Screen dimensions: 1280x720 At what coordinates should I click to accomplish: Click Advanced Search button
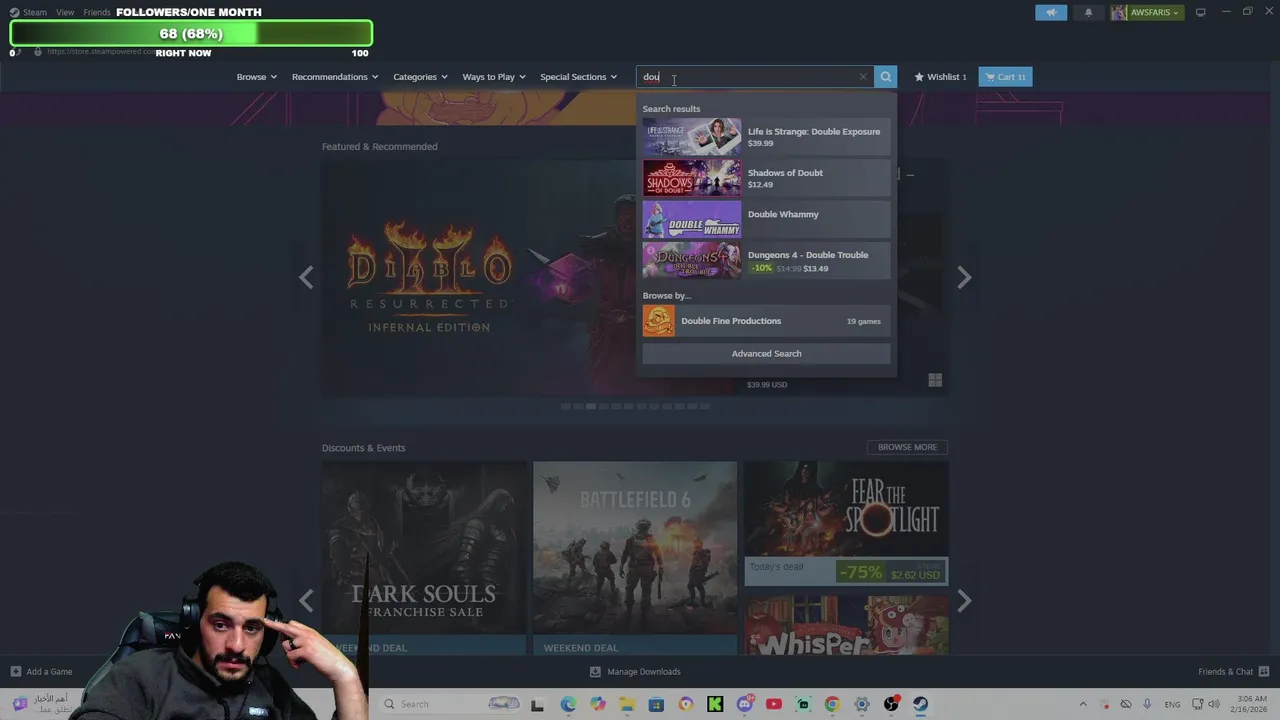(766, 353)
